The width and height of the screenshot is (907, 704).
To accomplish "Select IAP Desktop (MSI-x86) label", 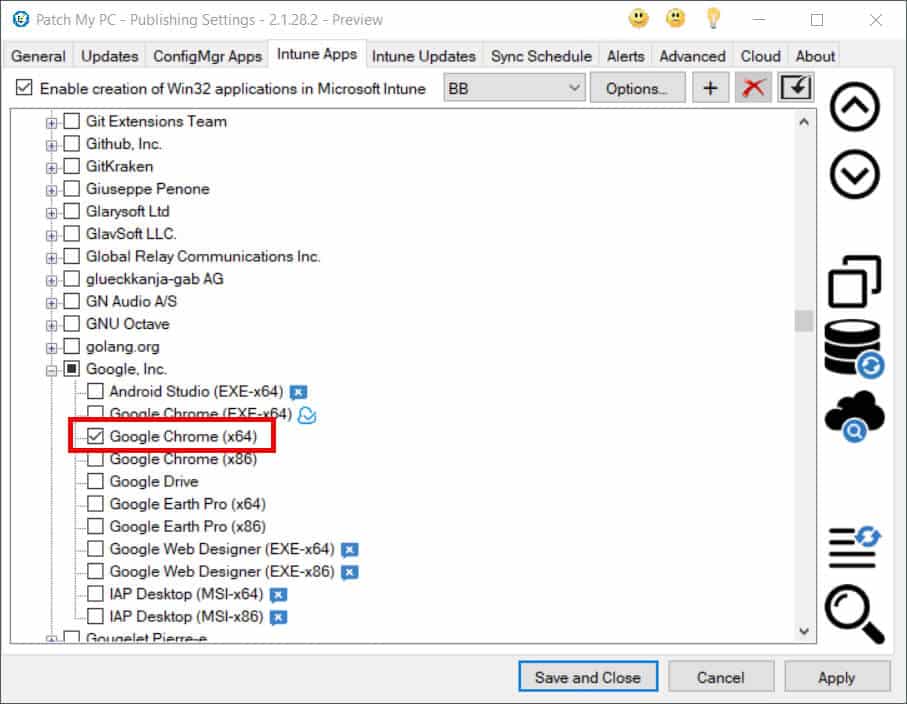I will (x=186, y=617).
